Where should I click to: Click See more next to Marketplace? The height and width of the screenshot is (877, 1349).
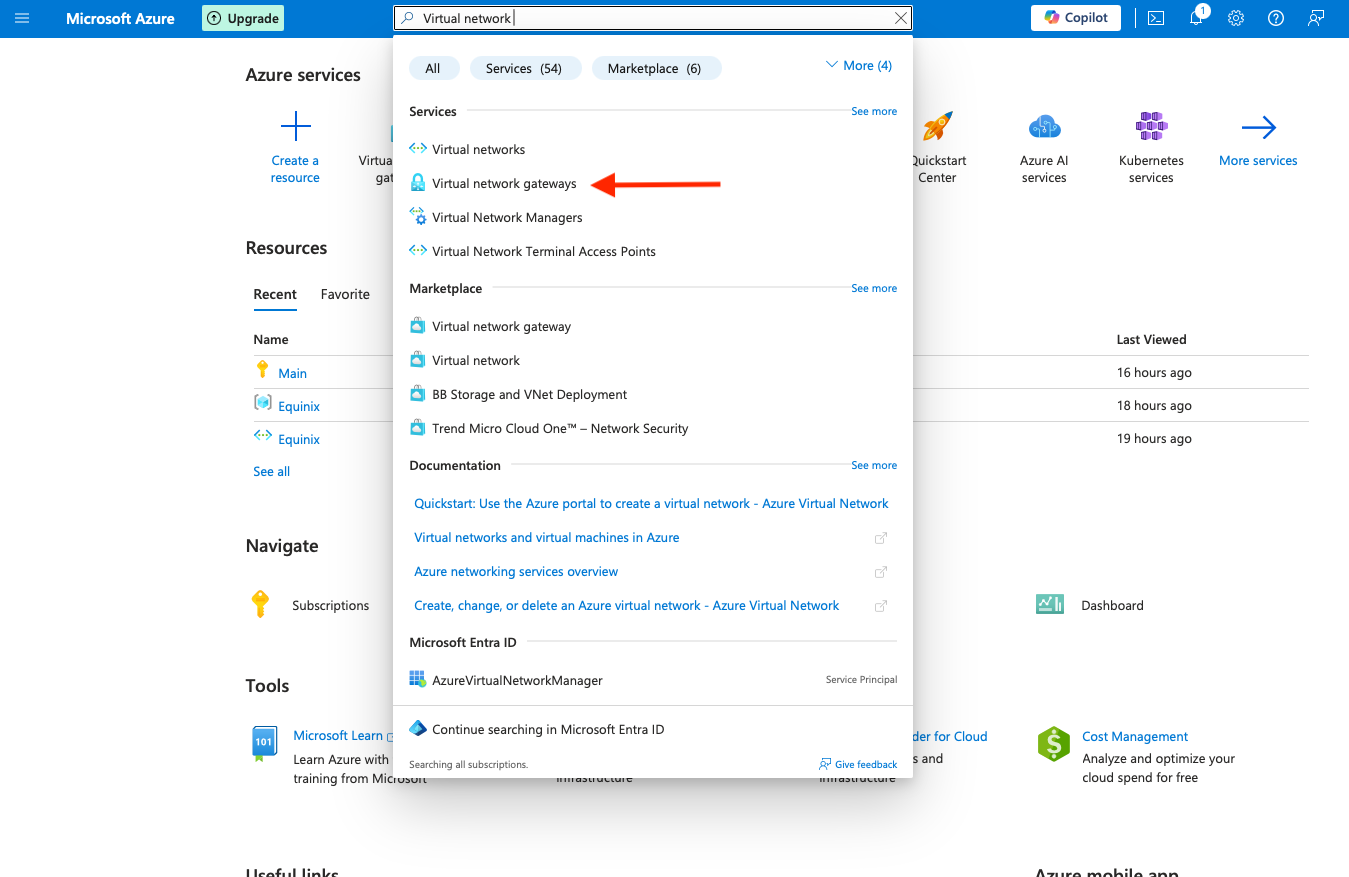point(874,288)
